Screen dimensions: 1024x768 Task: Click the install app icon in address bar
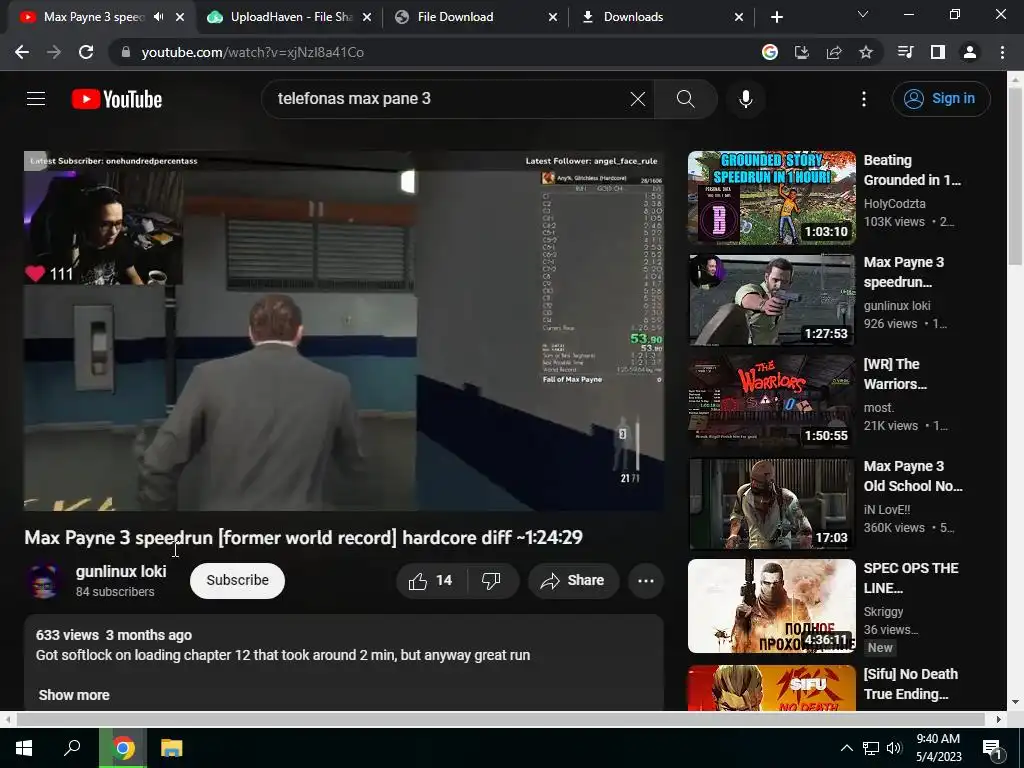802,52
